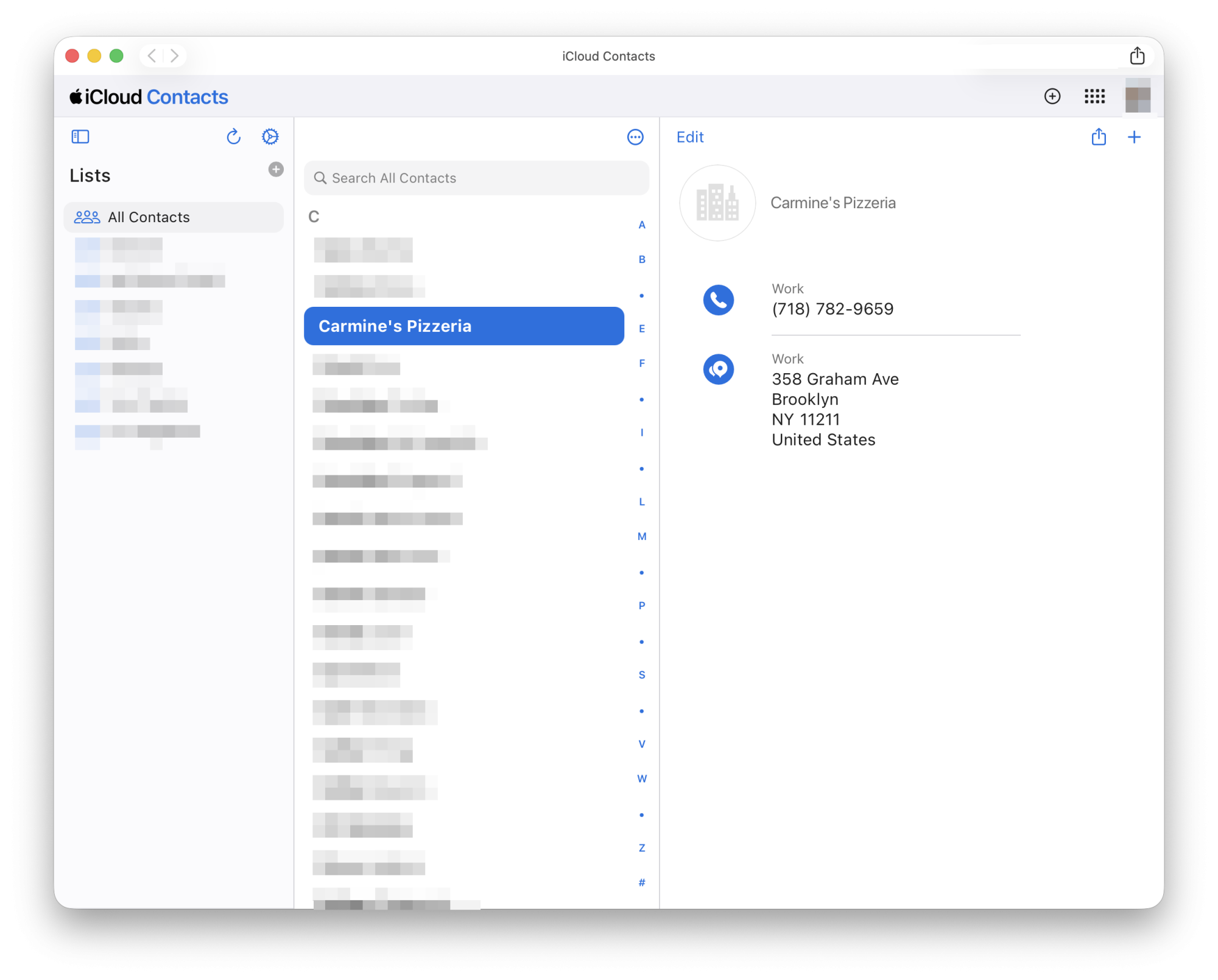The image size is (1218, 980).
Task: Click the blue map location icon
Action: tap(719, 369)
